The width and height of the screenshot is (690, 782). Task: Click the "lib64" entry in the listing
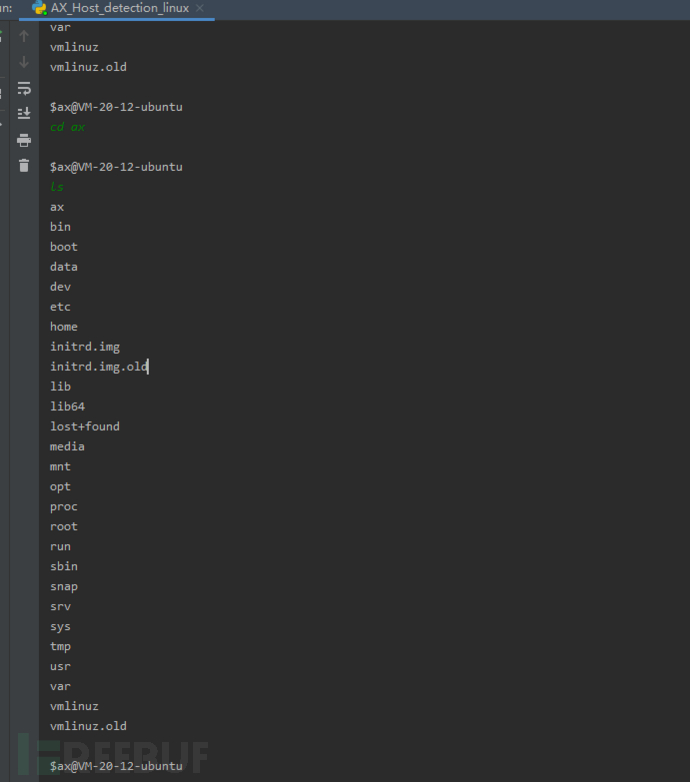[67, 407]
